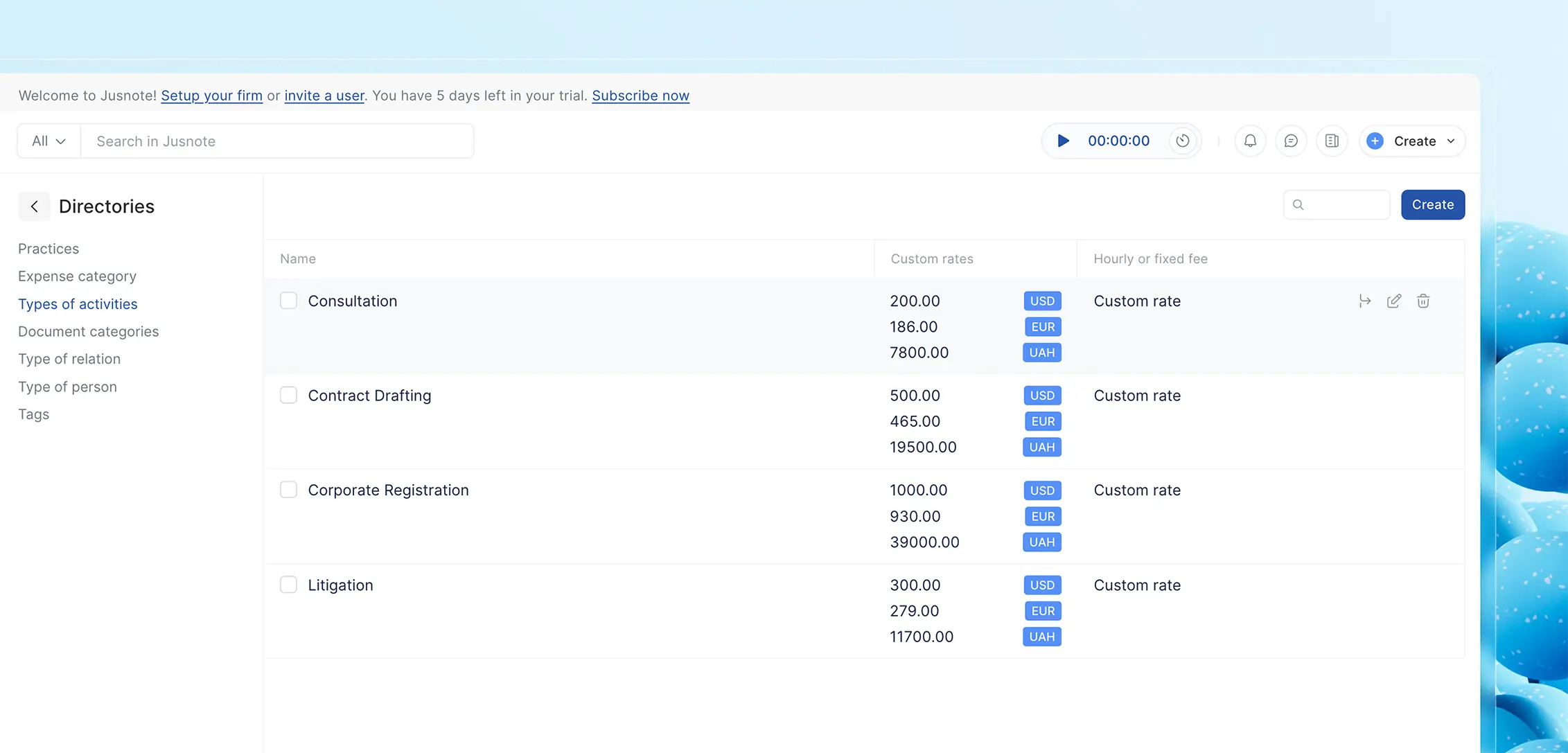The width and height of the screenshot is (1568, 753).
Task: Select Types of activities
Action: point(78,303)
